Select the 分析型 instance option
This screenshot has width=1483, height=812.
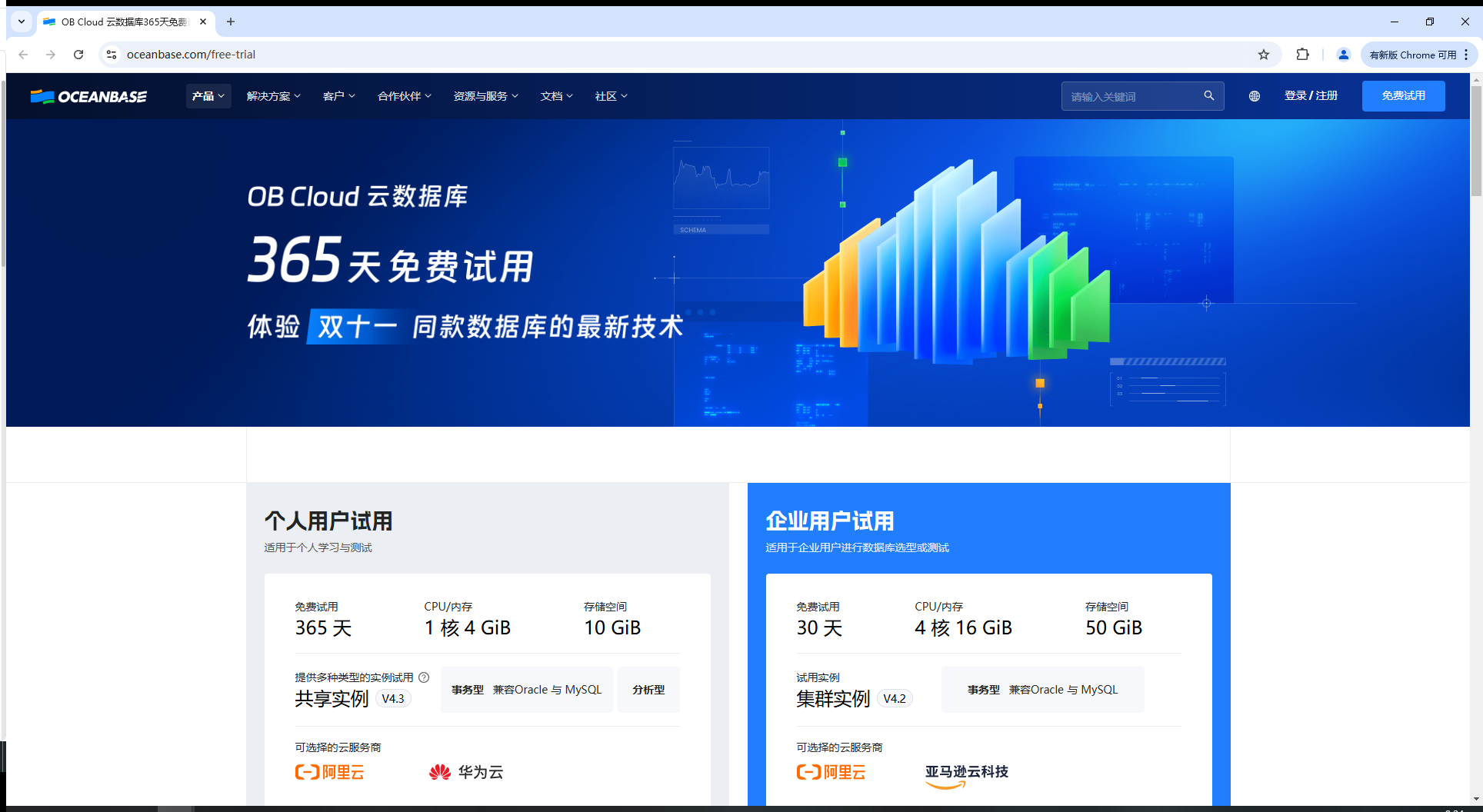click(x=648, y=690)
